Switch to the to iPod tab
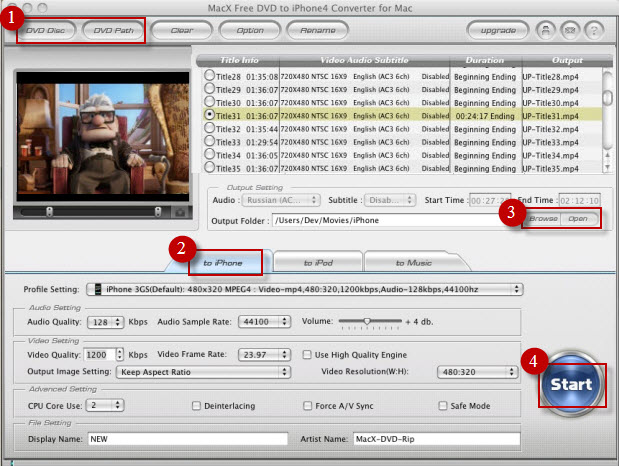Screen dimensions: 619x466 pyautogui.click(x=318, y=263)
